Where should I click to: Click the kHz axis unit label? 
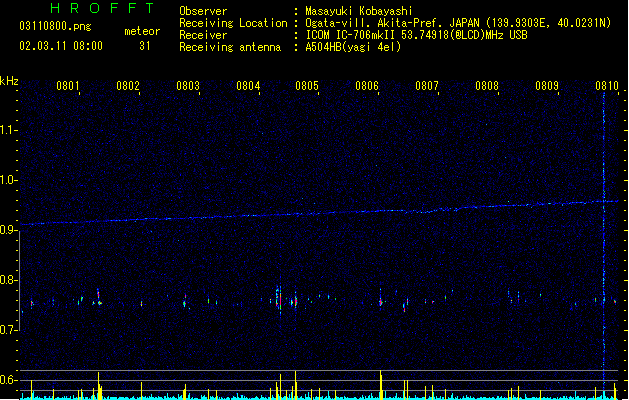9,81
